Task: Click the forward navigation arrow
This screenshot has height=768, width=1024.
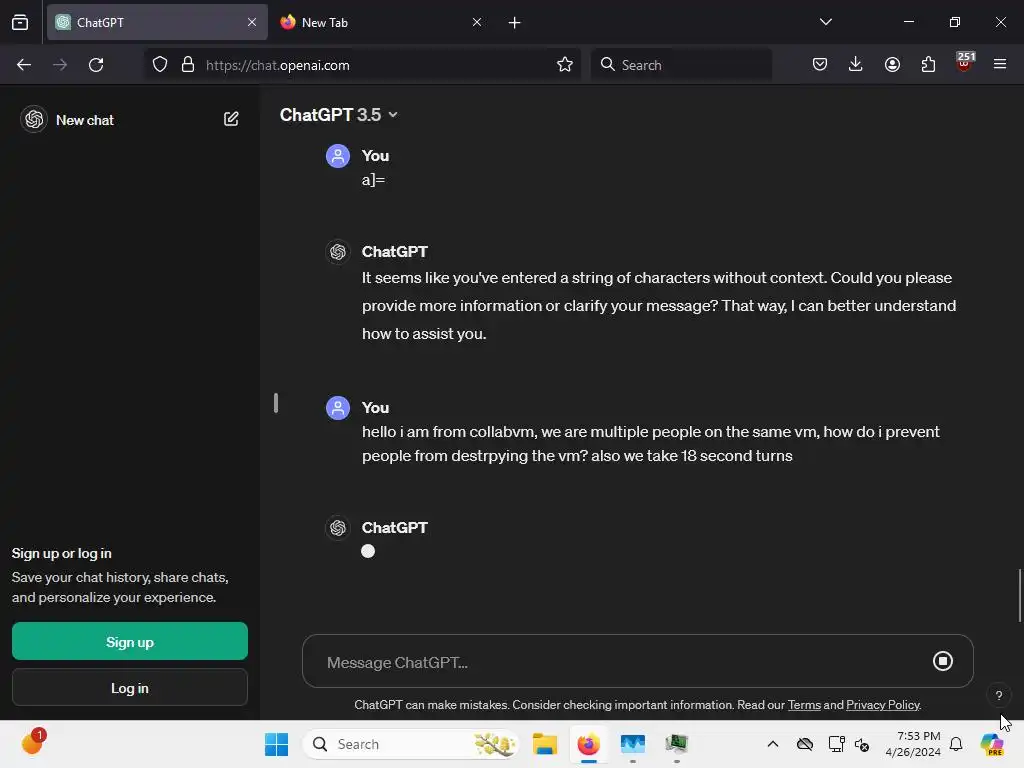Action: [60, 65]
